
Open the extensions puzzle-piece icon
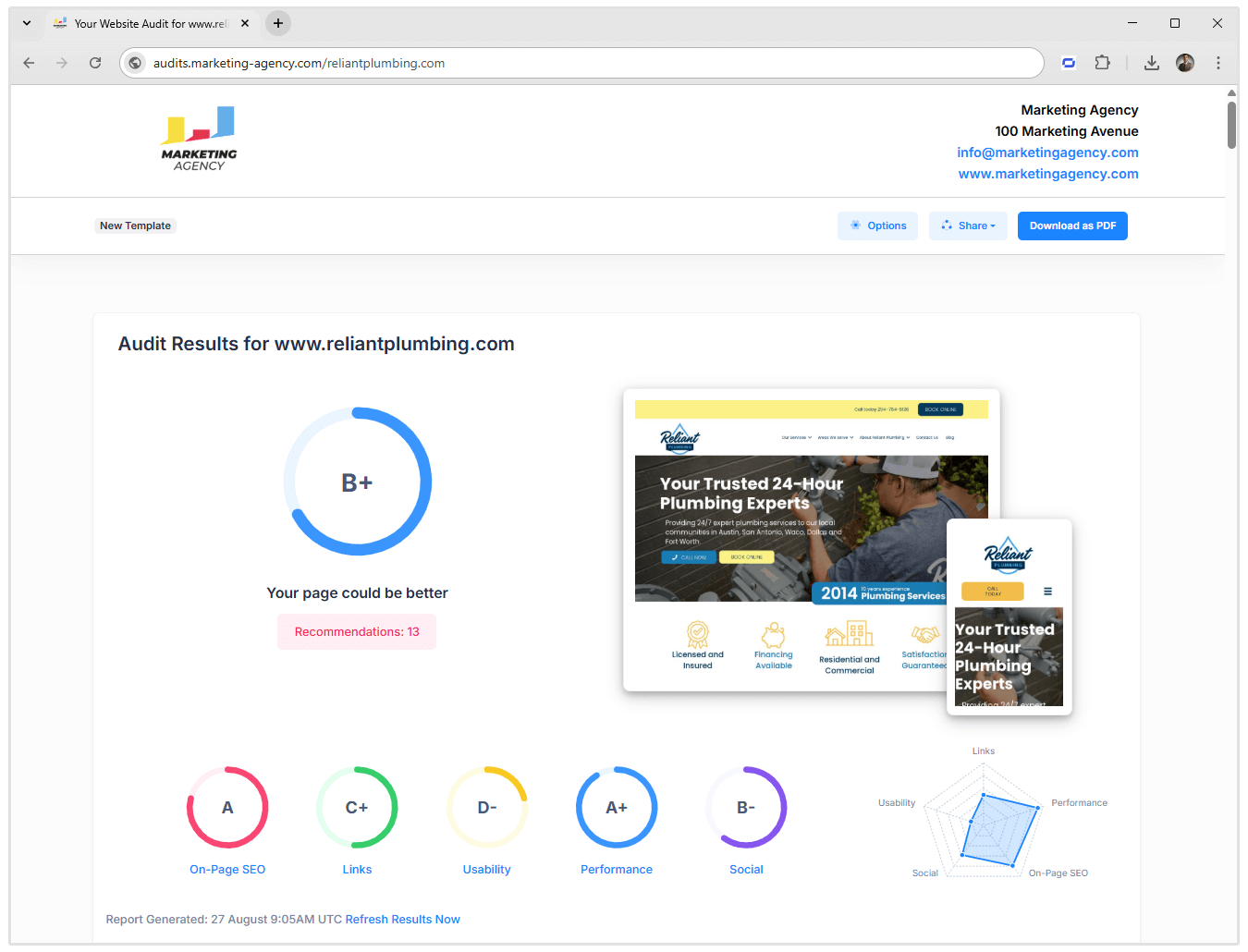click(x=1103, y=63)
